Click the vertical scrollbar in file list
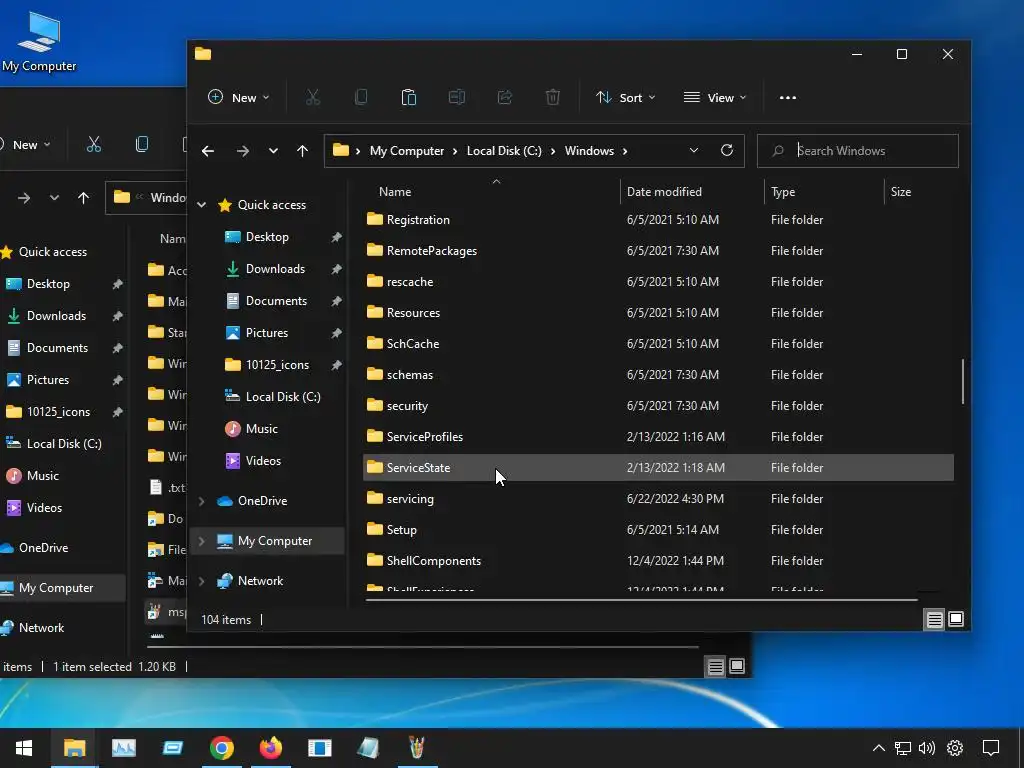 click(963, 381)
